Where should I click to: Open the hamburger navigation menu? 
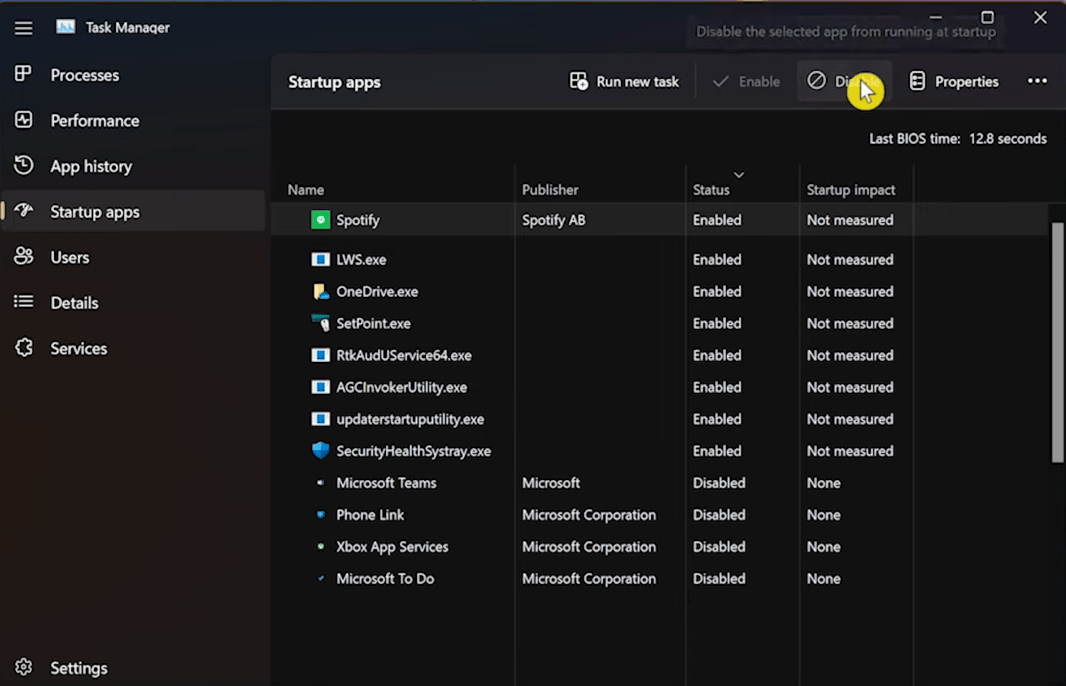click(23, 28)
